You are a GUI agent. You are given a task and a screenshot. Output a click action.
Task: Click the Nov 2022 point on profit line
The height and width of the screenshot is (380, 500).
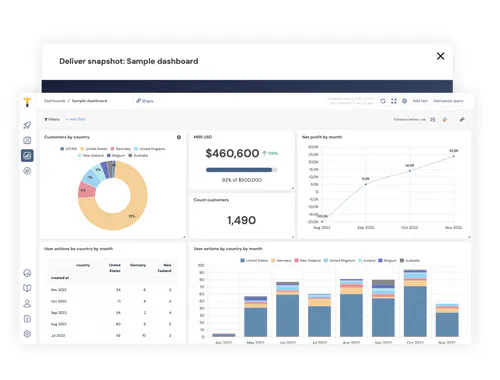453,156
